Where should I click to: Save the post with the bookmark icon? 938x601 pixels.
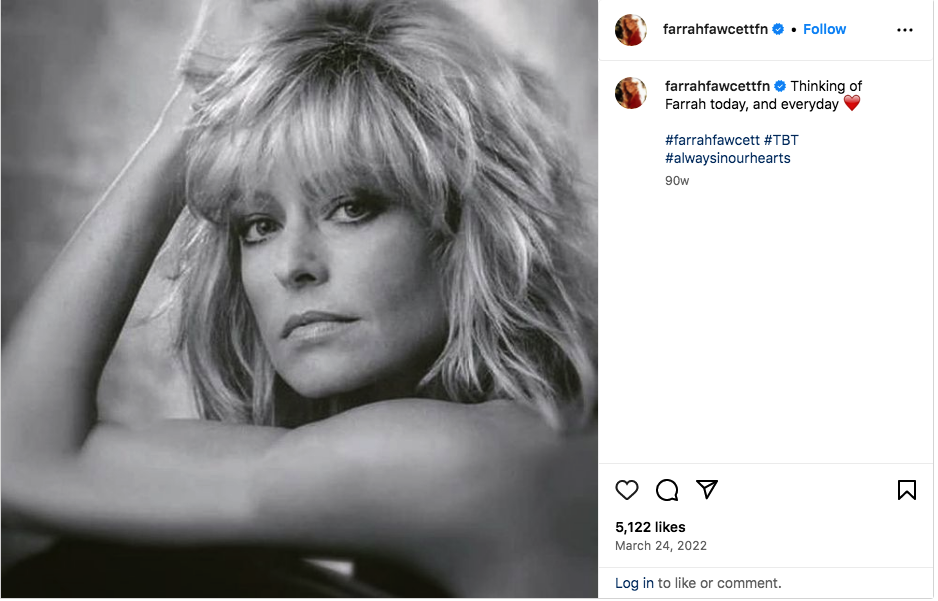[x=906, y=490]
